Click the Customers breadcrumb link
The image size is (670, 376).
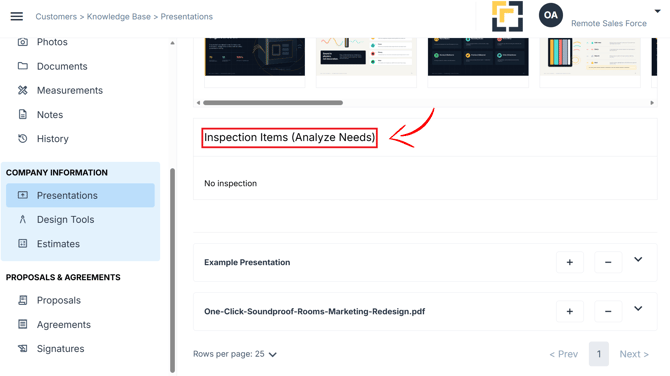[x=56, y=17]
